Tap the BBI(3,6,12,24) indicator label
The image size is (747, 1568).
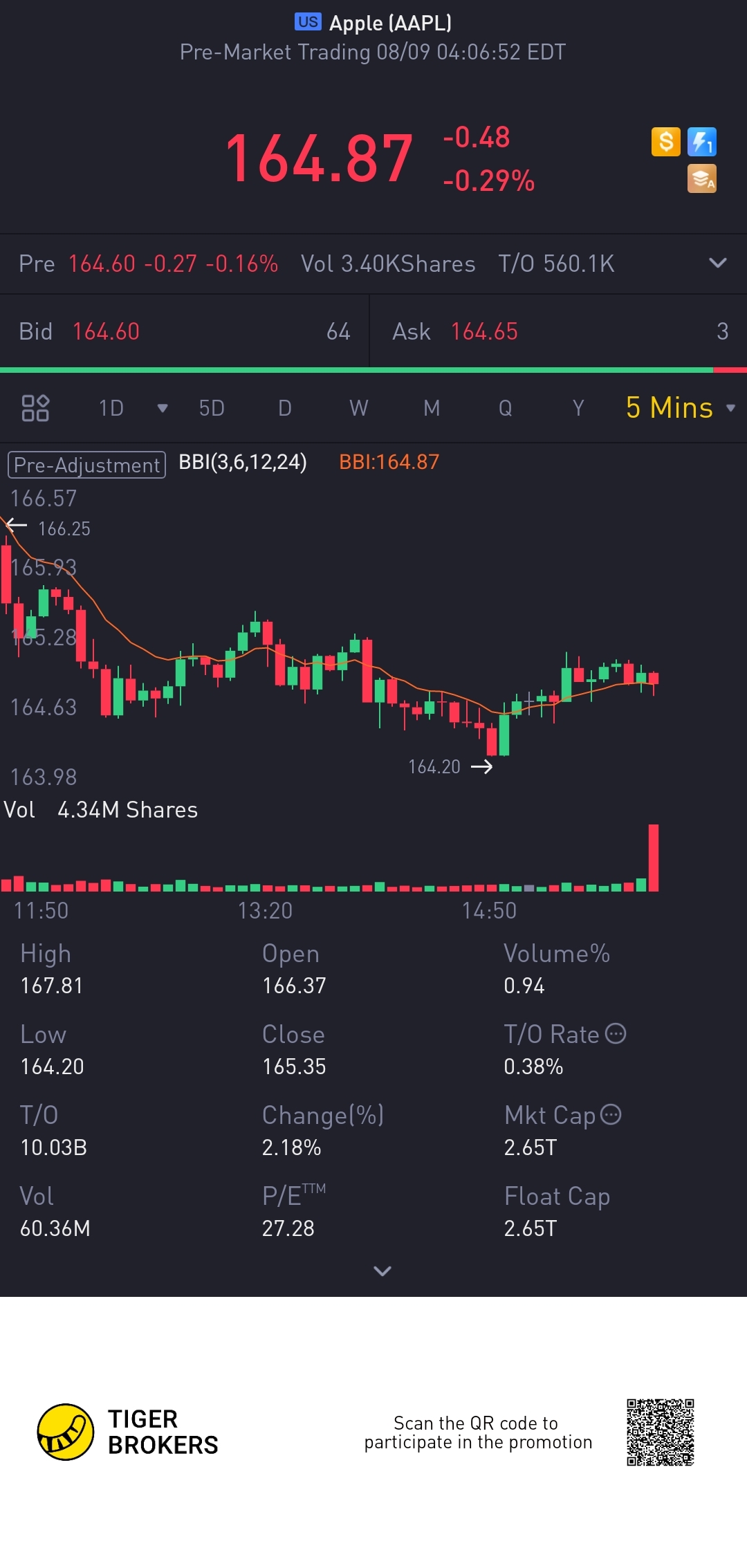242,462
